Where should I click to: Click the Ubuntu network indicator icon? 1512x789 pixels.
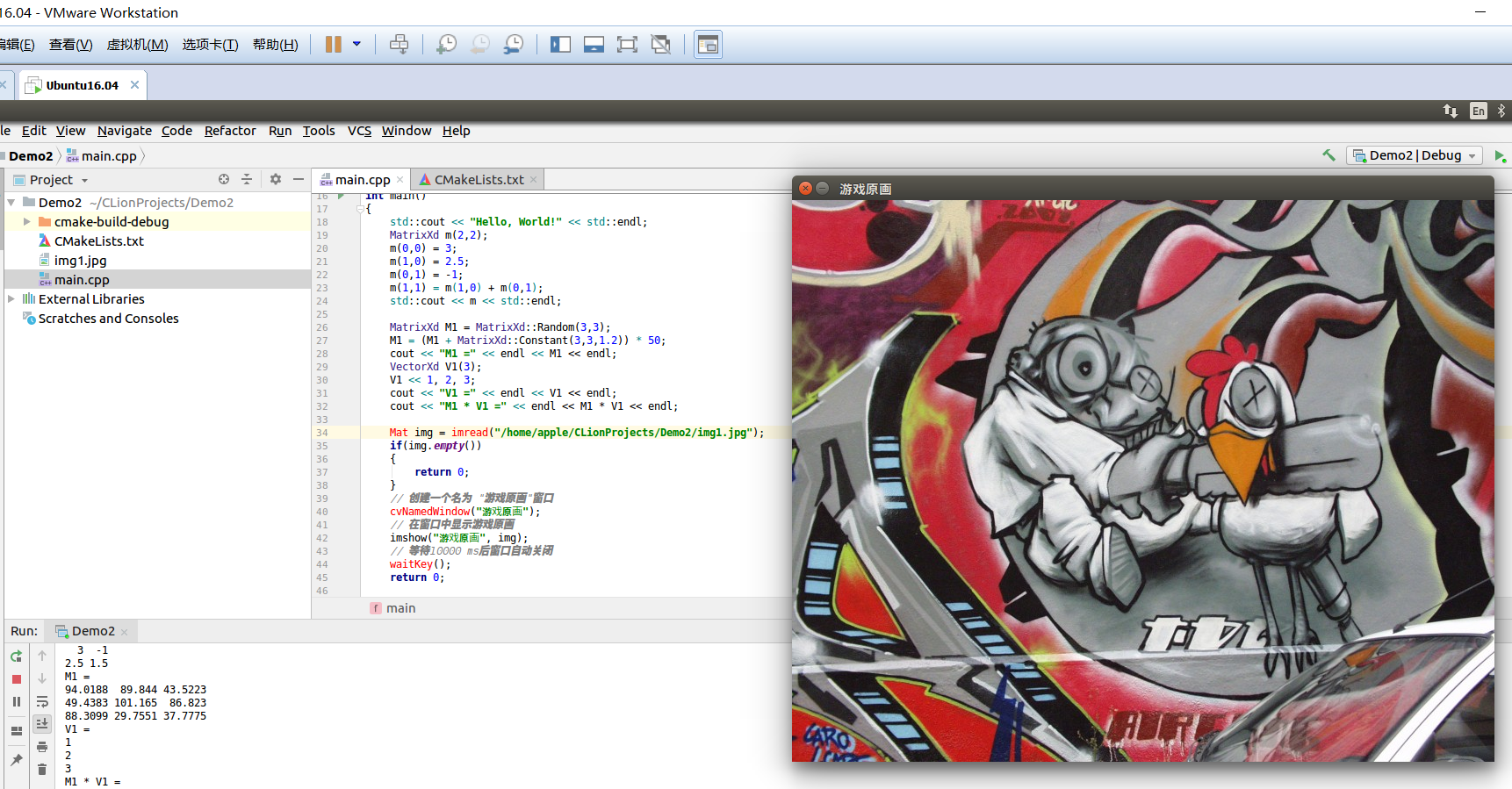coord(1451,111)
